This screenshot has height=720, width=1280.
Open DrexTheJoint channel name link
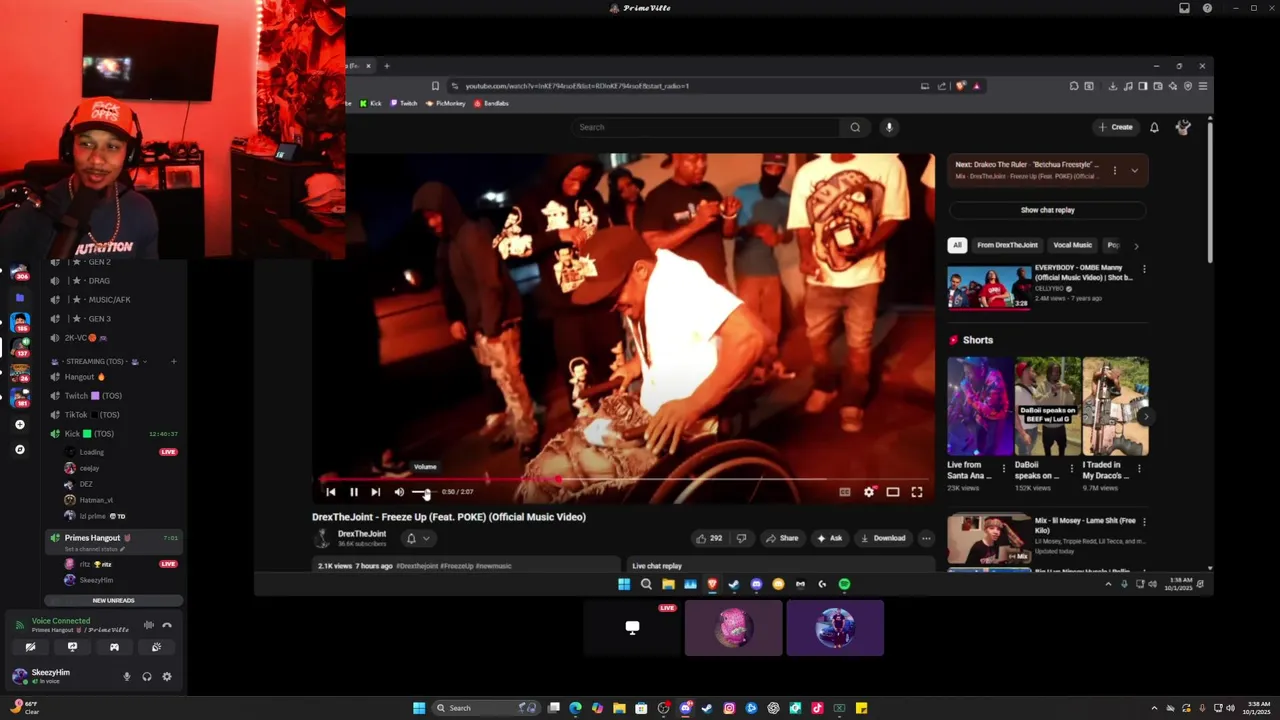[362, 534]
